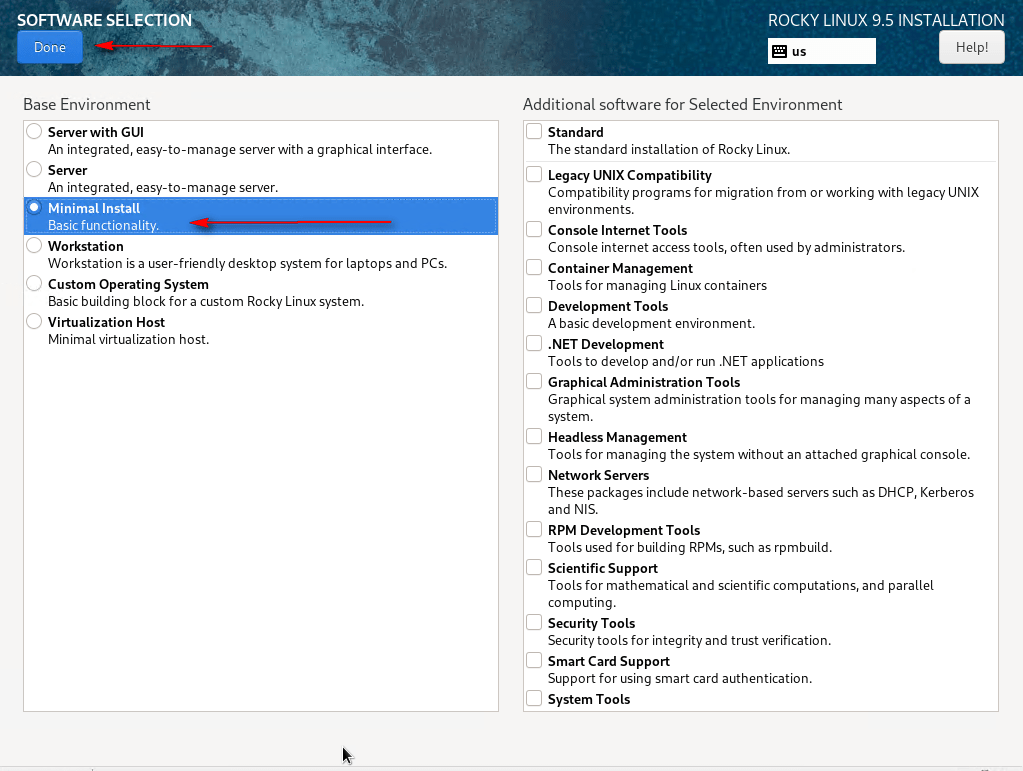The width and height of the screenshot is (1023, 771).
Task: Enable Console Internet Tools checkbox
Action: click(535, 230)
